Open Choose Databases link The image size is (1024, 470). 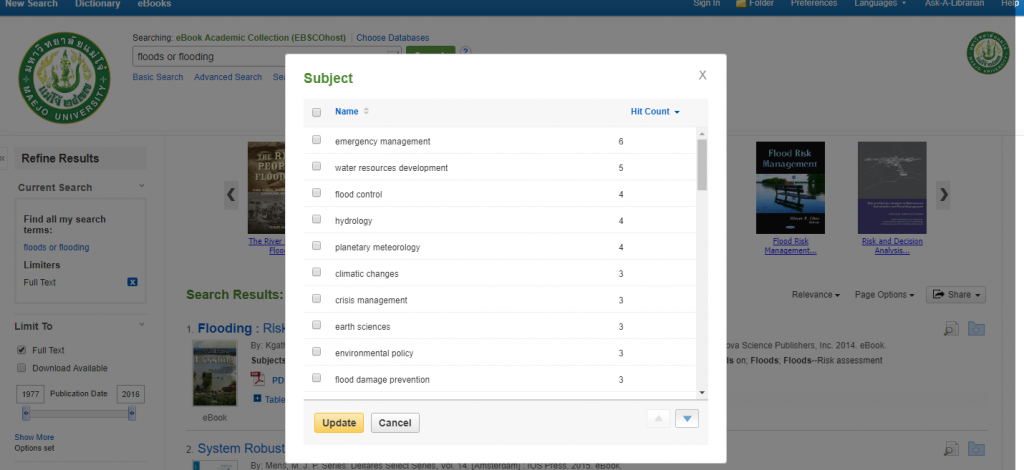click(392, 38)
